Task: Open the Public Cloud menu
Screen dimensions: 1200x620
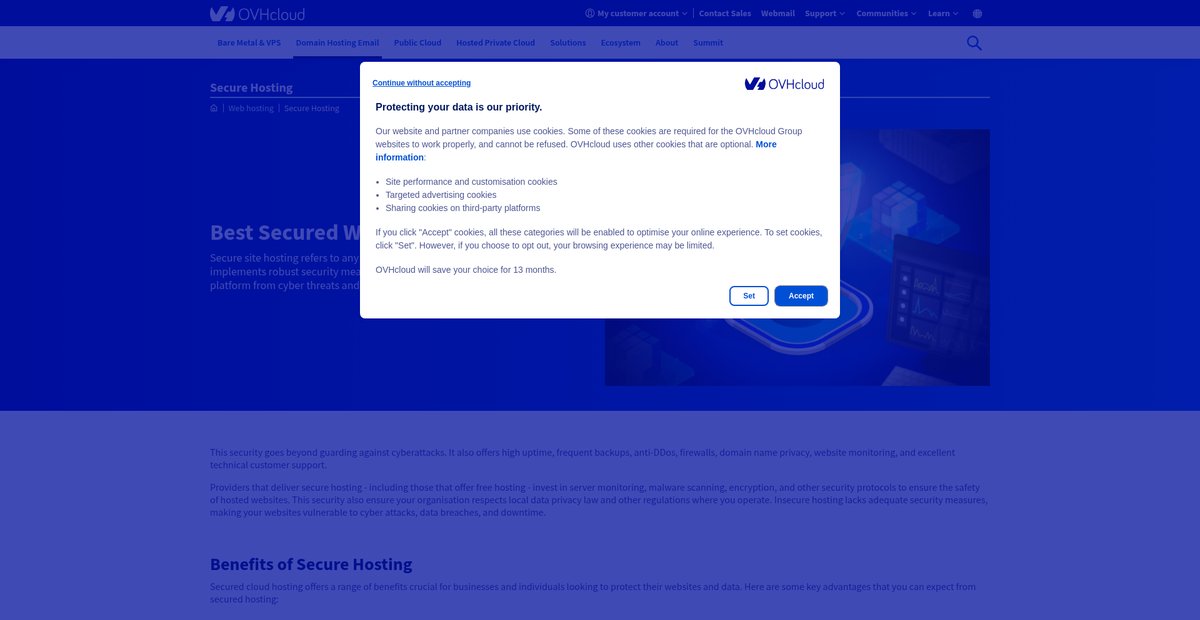Action: pyautogui.click(x=417, y=43)
